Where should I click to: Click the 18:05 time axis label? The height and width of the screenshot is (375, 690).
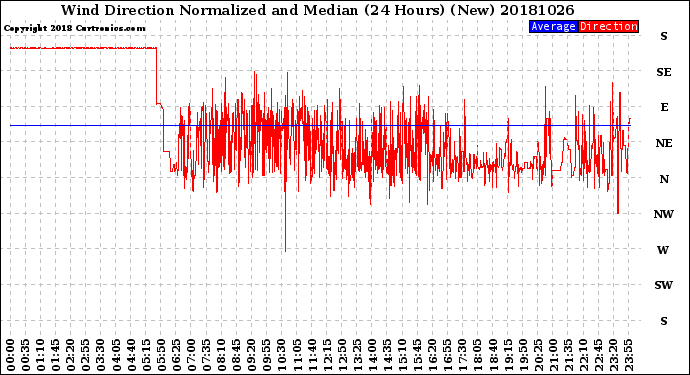click(x=477, y=355)
